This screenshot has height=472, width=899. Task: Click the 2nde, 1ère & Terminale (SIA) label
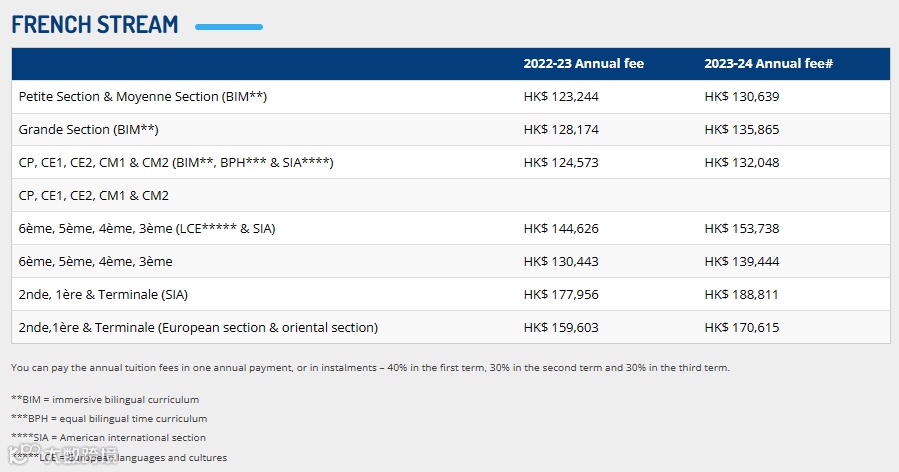click(103, 294)
